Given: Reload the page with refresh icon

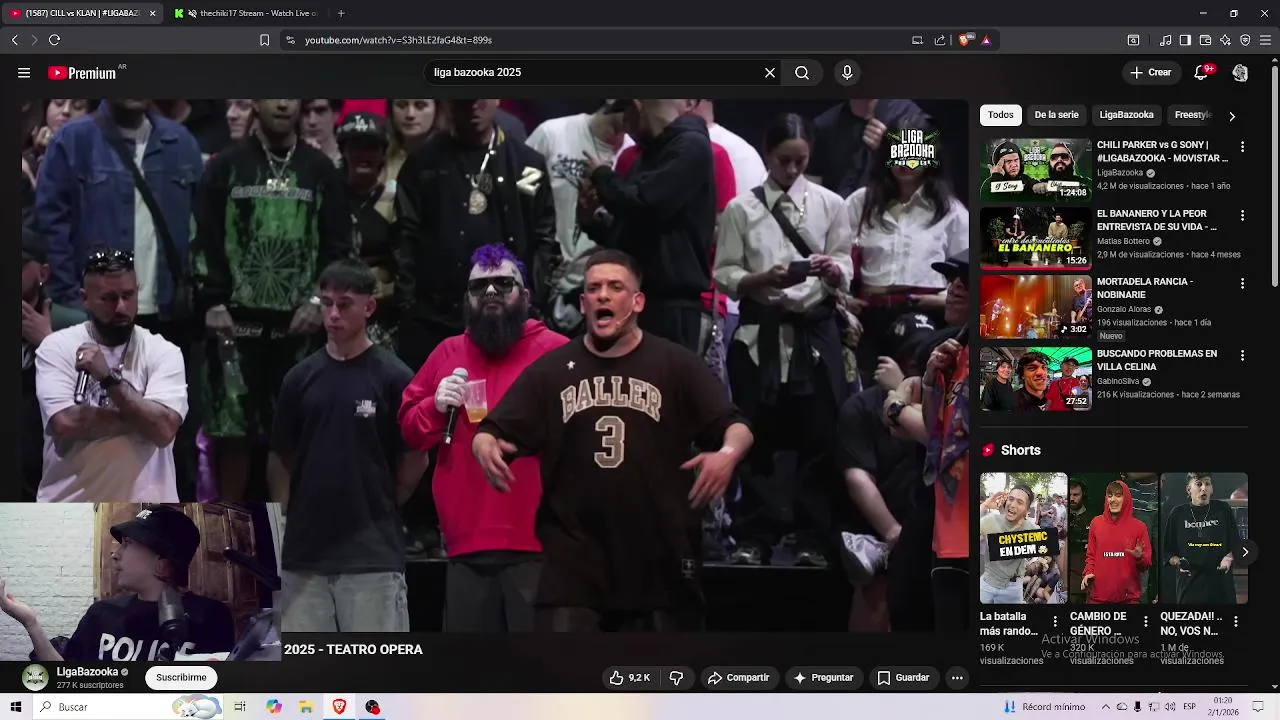Looking at the screenshot, I should pos(54,40).
